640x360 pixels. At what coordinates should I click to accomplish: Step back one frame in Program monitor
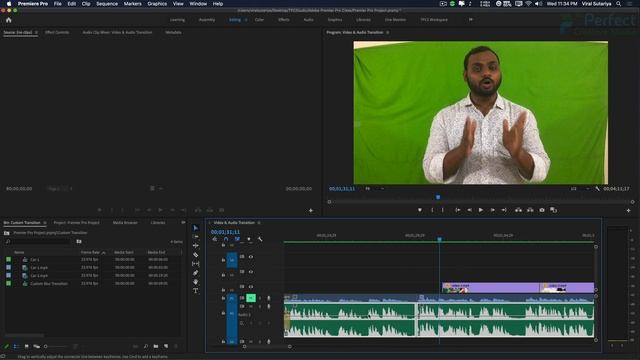(469, 210)
